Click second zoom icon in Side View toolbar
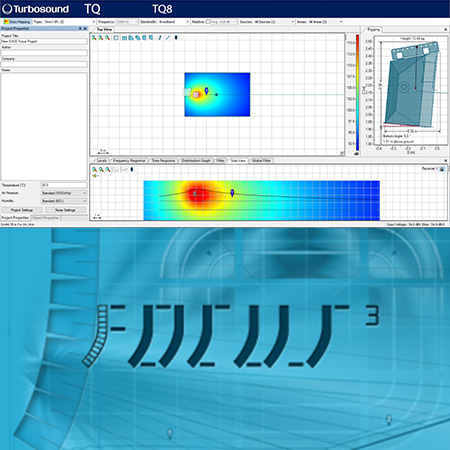 tap(101, 170)
